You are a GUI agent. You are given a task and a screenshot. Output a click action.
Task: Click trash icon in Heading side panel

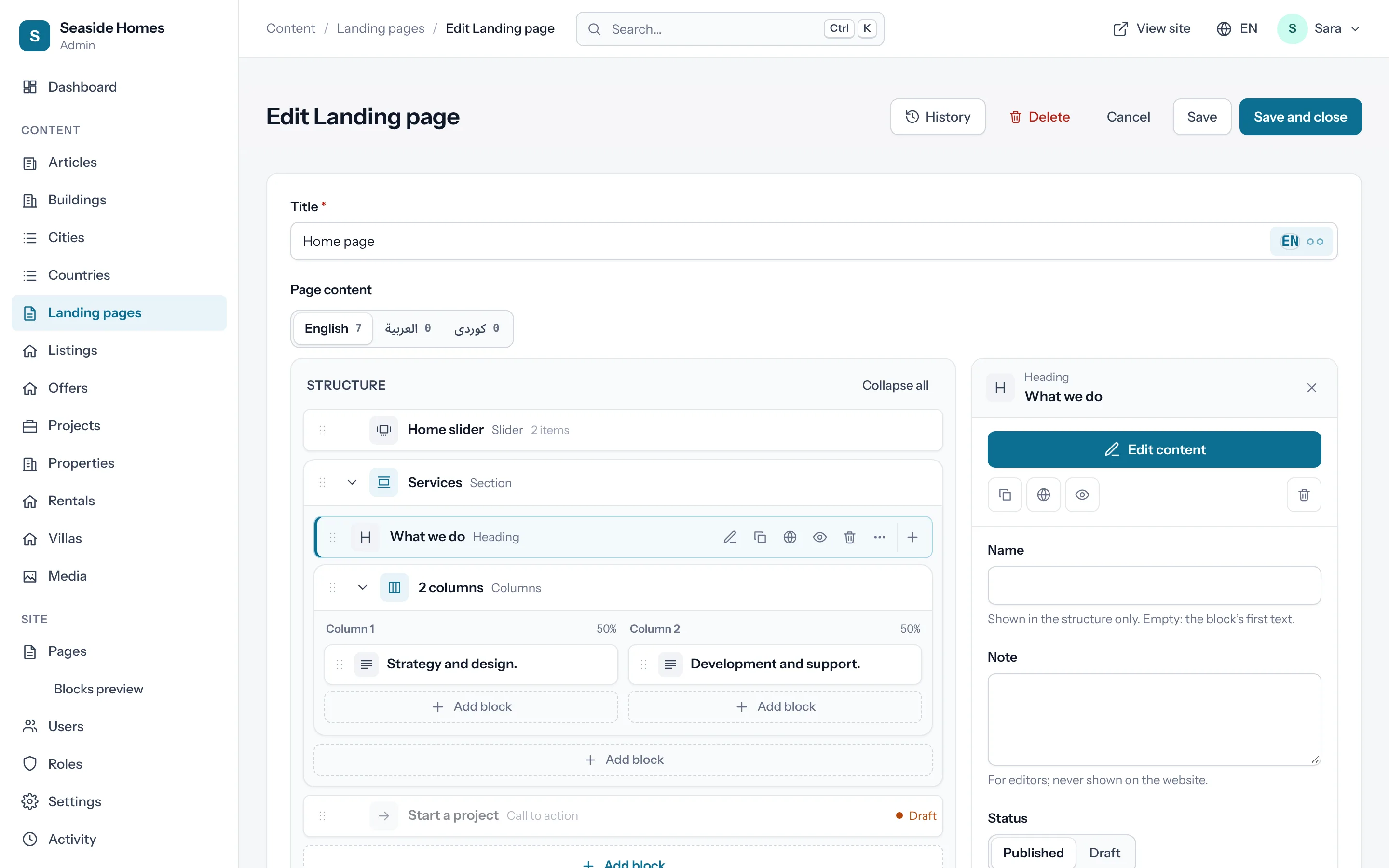(x=1304, y=495)
